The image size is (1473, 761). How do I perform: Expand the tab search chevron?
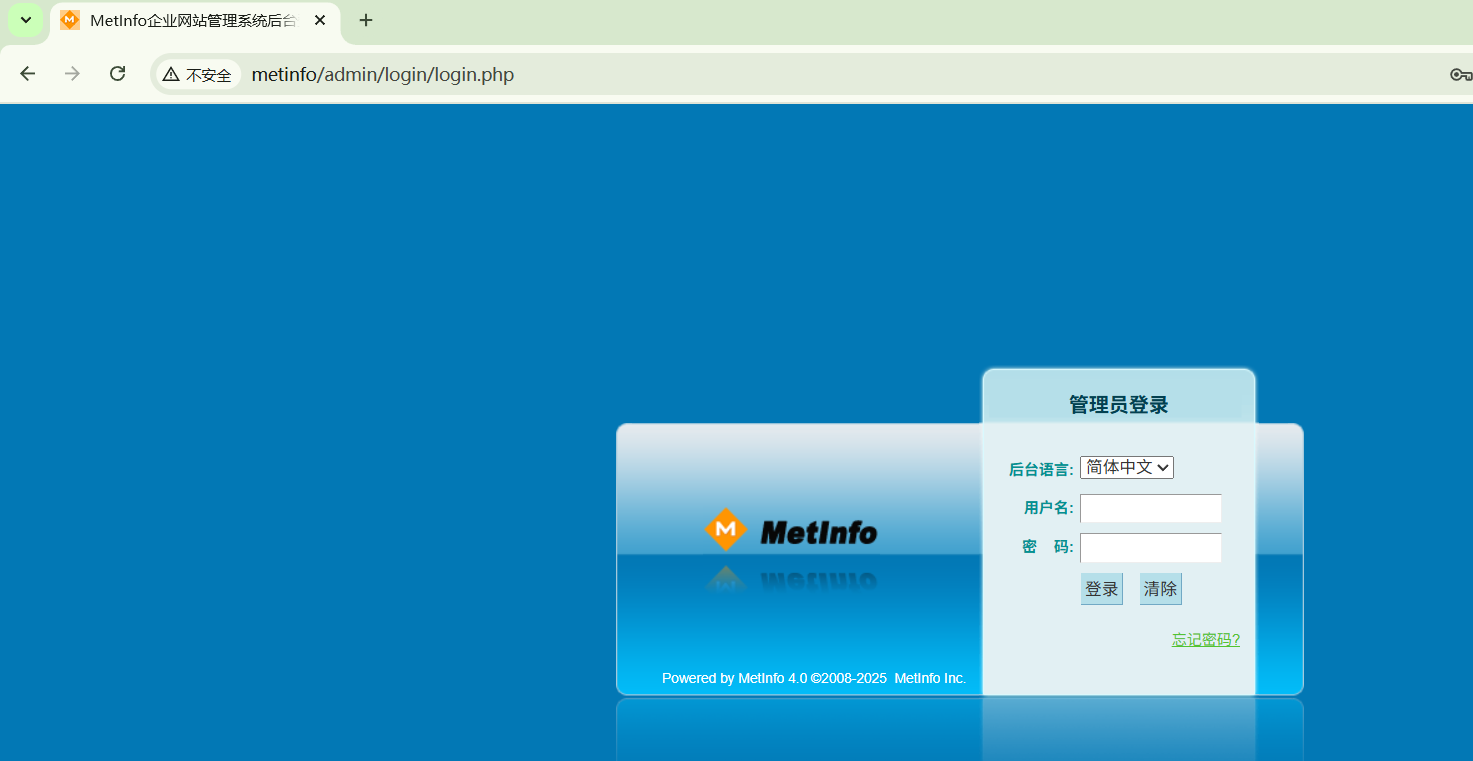point(26,20)
